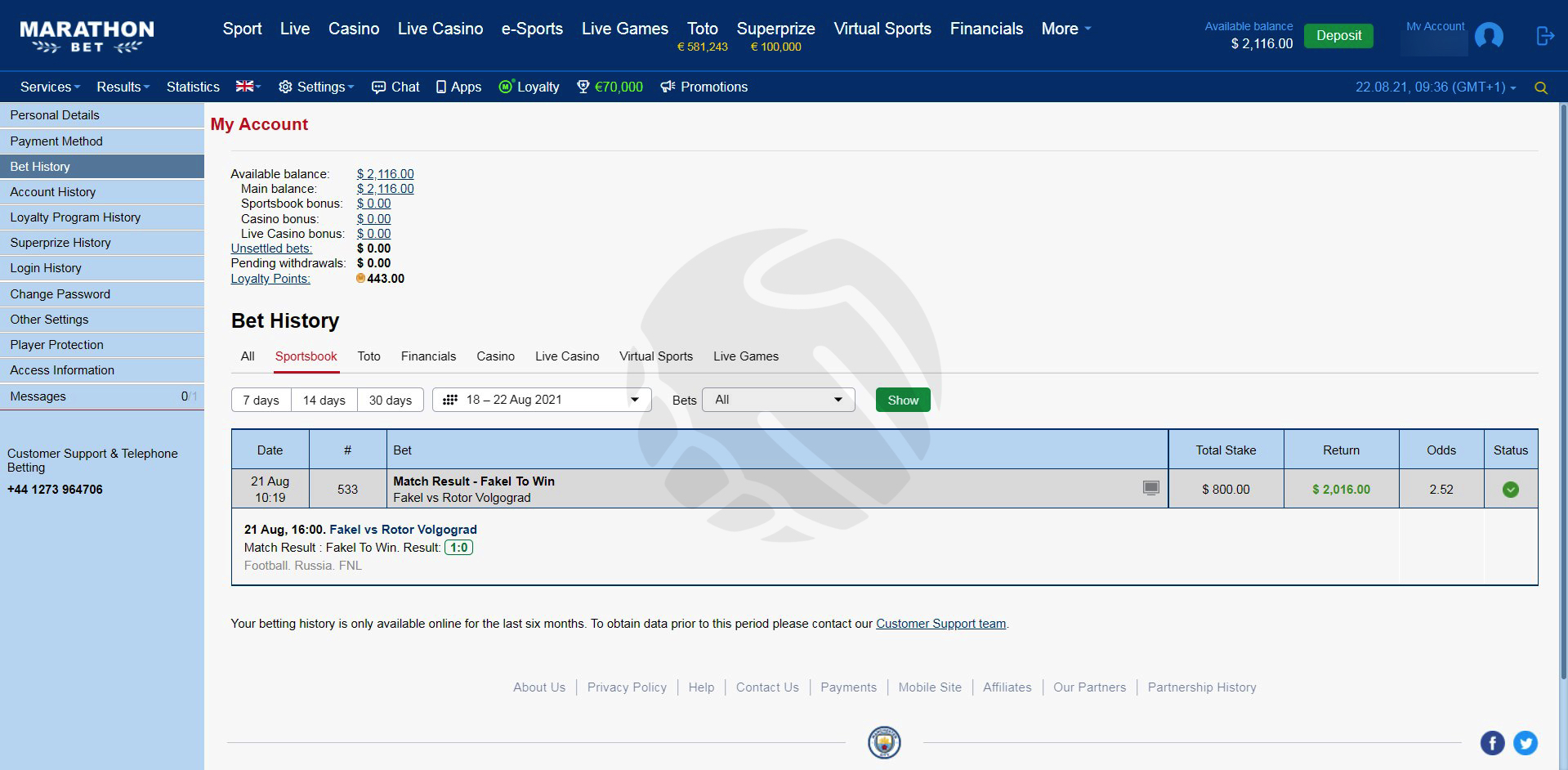Viewport: 1568px width, 770px height.
Task: Switch to the All bet history tab
Action: 248,356
